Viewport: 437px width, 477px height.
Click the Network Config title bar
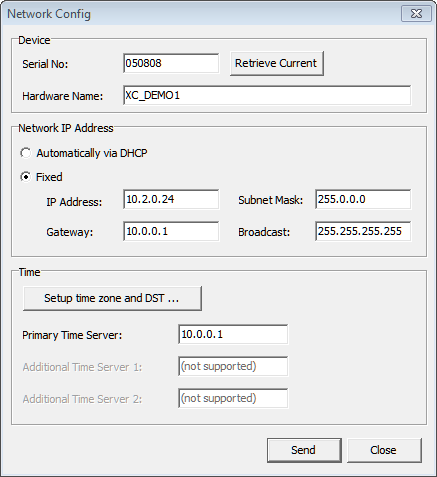coord(200,14)
